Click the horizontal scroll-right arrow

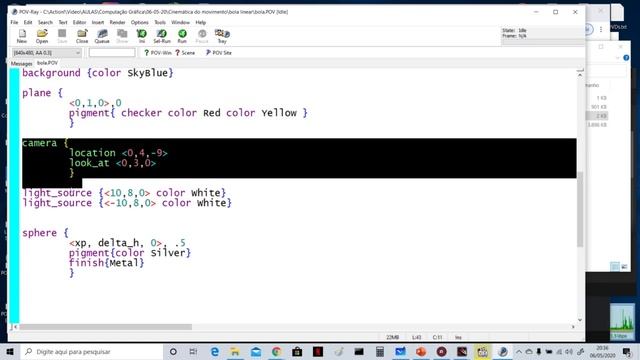point(573,327)
